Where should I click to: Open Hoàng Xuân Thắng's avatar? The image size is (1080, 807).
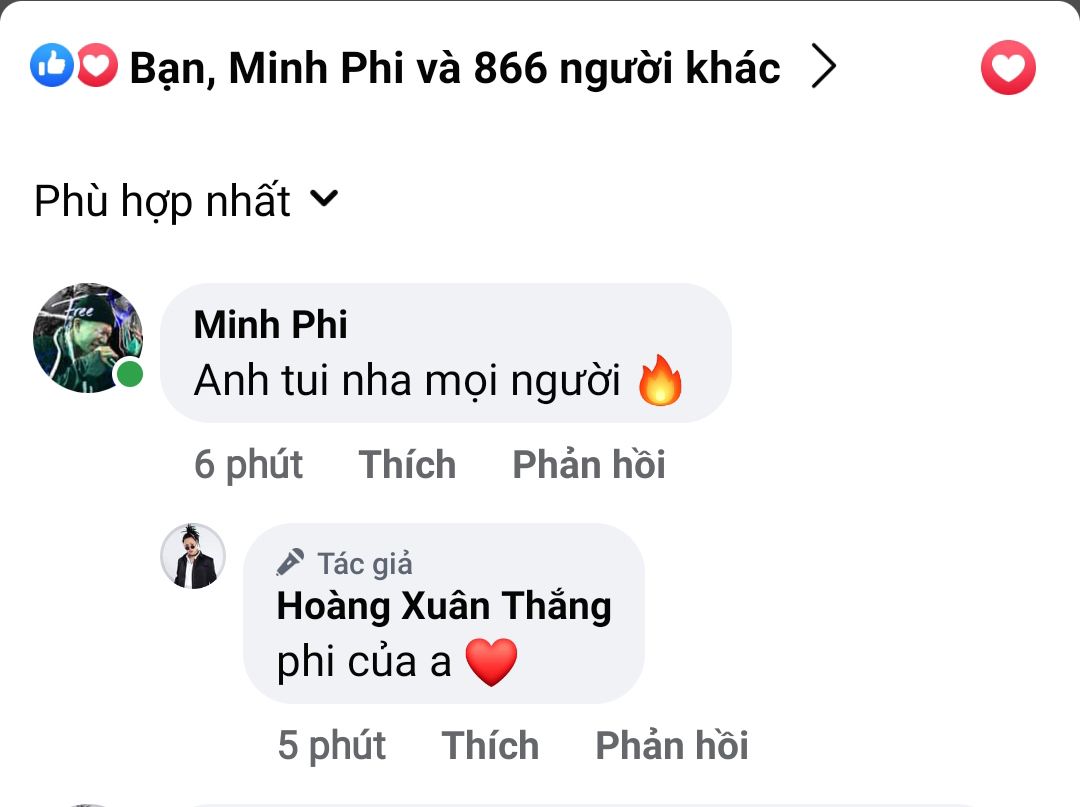pos(193,556)
